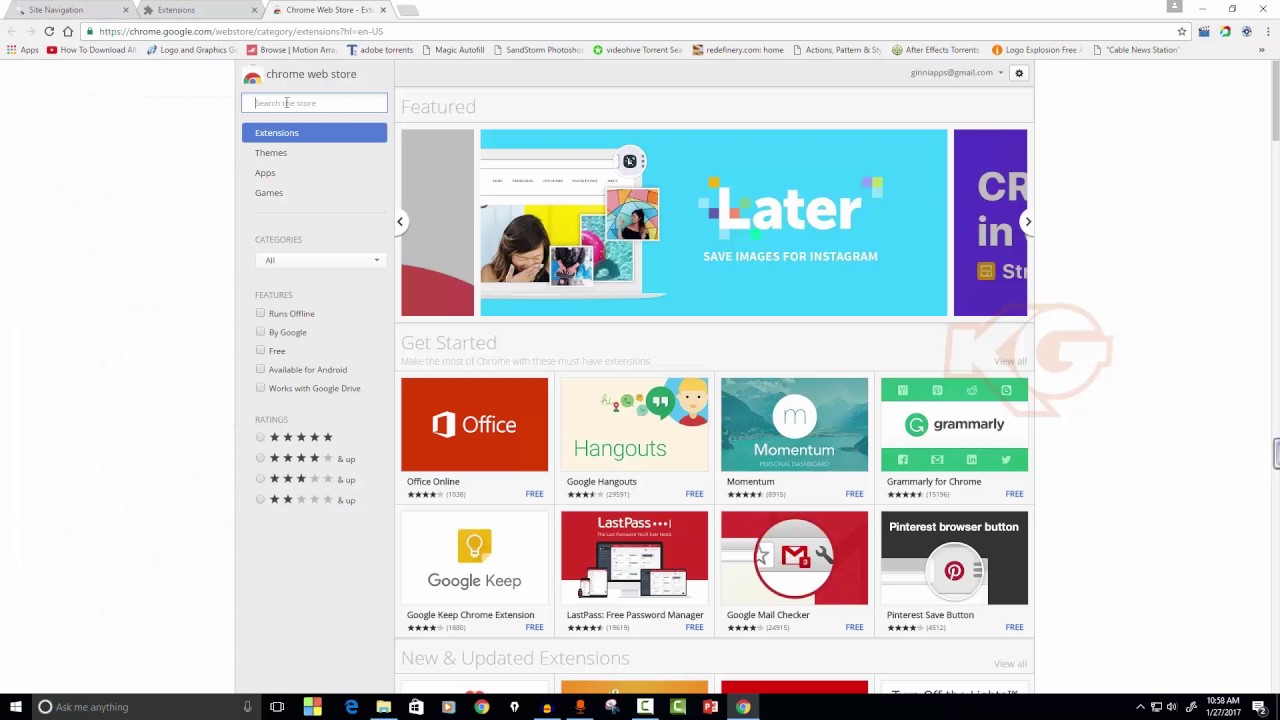Click the Home icon in Chrome toolbar
Viewport: 1280px width, 720px height.
coord(68,31)
